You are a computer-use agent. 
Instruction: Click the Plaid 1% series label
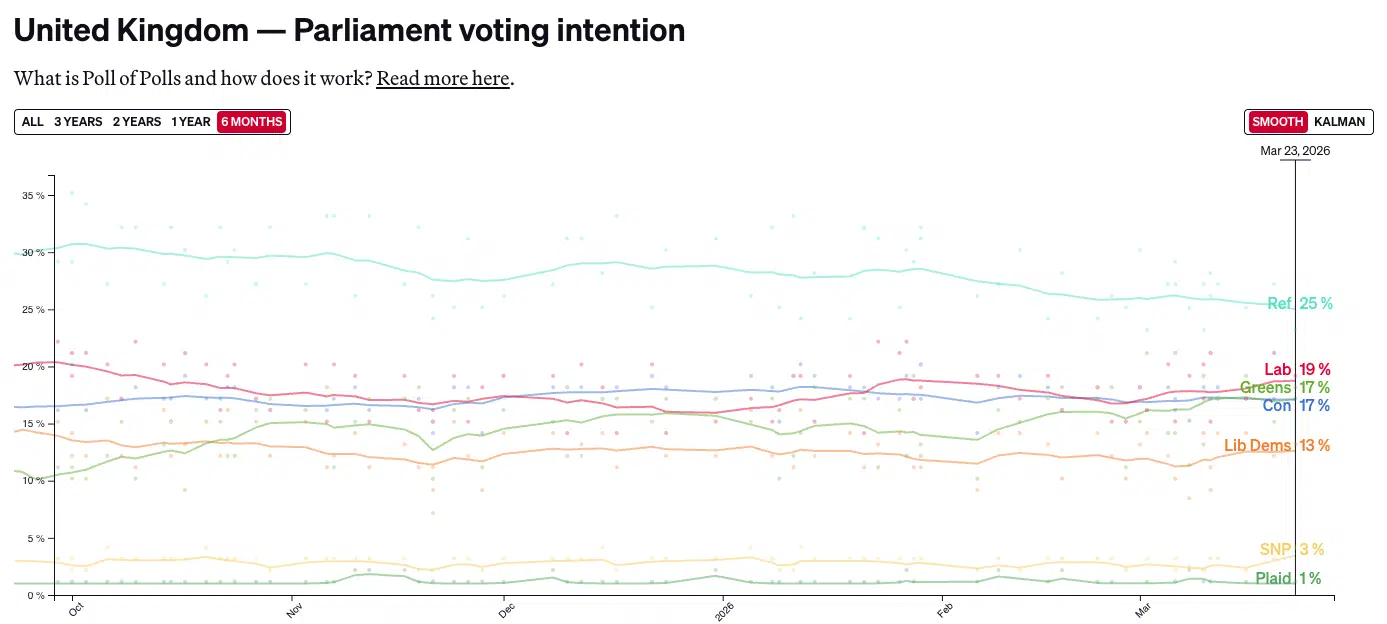coord(1287,578)
